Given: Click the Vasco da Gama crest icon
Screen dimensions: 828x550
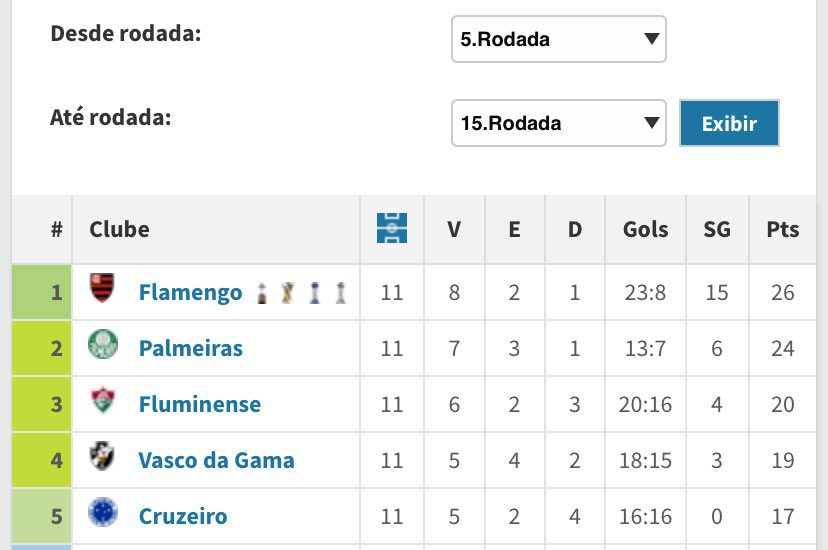Looking at the screenshot, I should [102, 456].
